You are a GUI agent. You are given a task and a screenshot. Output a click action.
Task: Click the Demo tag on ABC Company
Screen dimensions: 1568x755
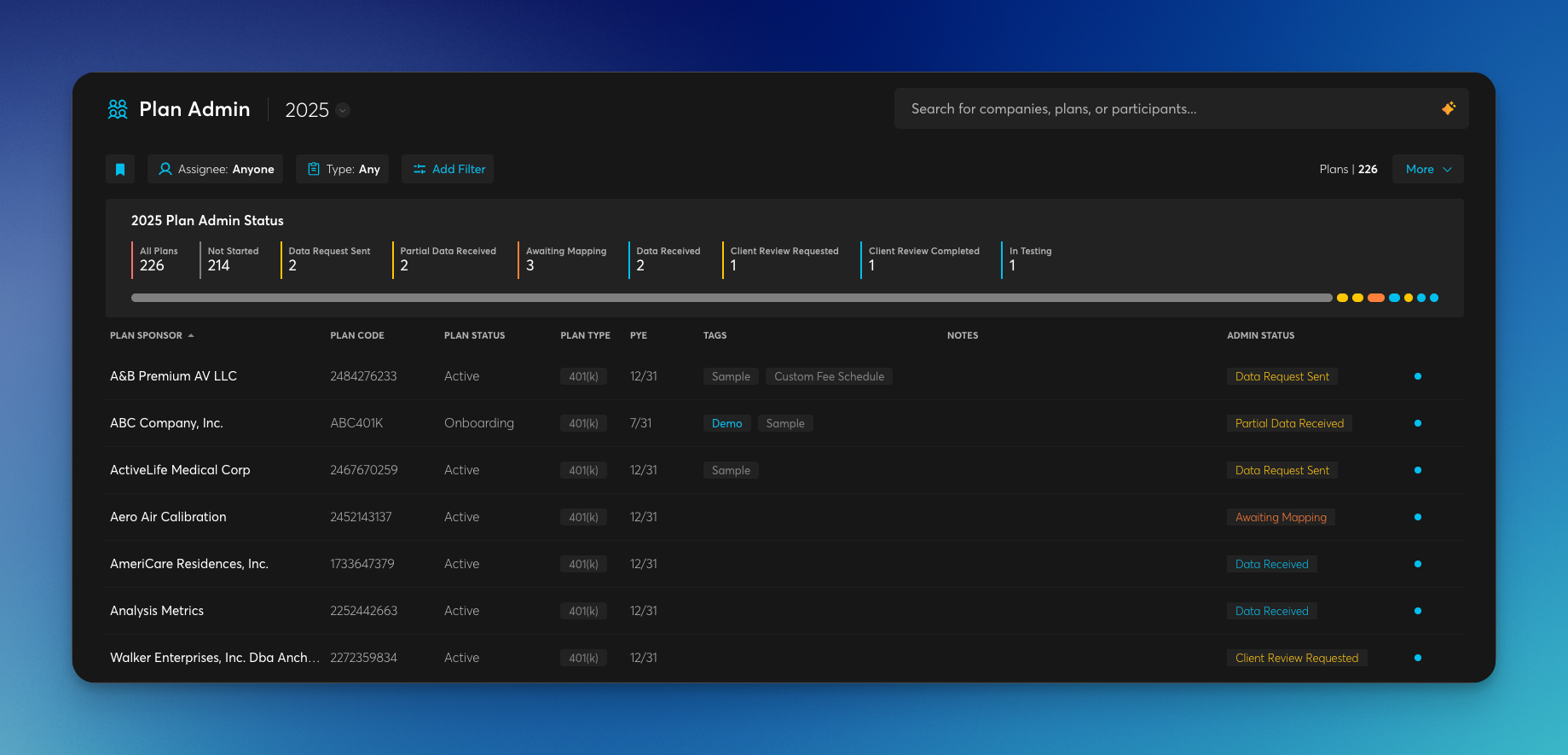tap(726, 423)
